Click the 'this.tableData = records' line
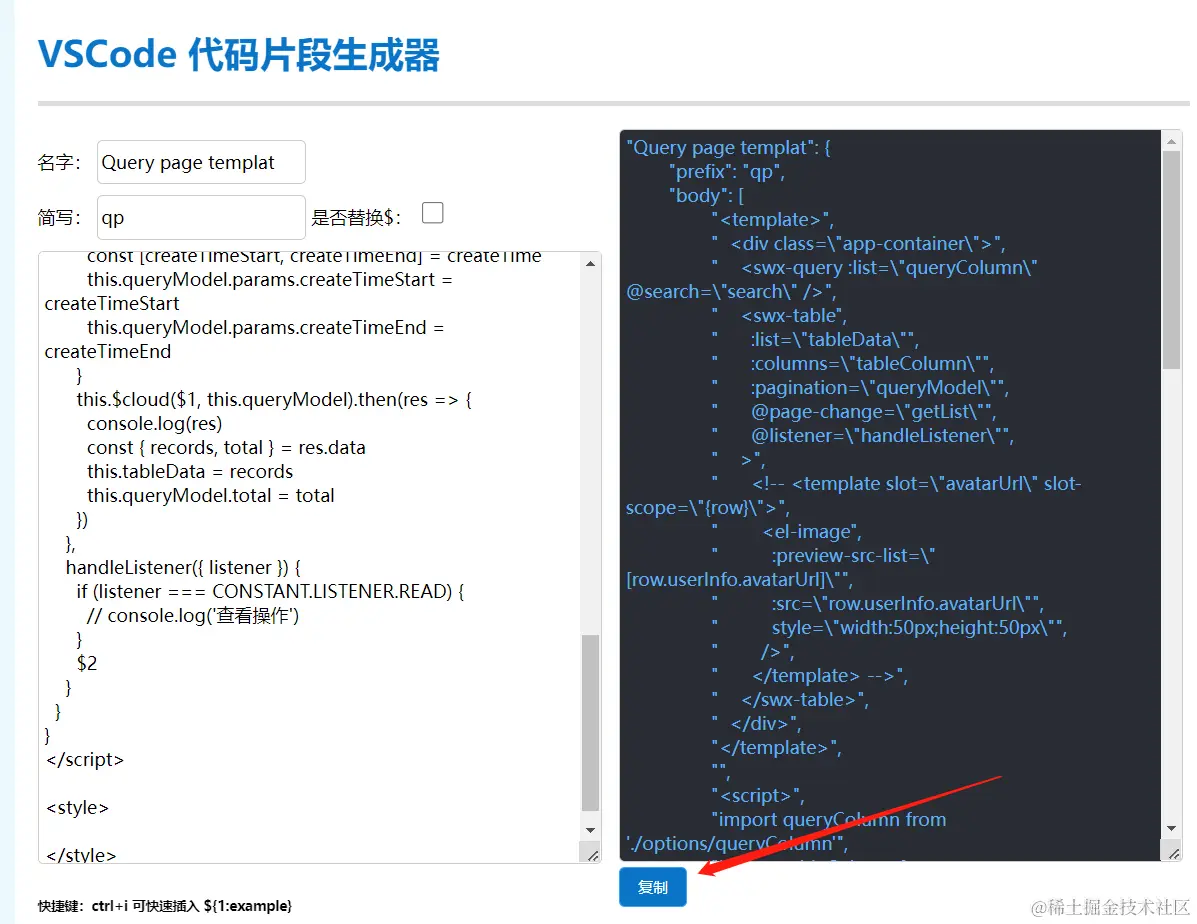The width and height of the screenshot is (1197, 924). click(189, 471)
